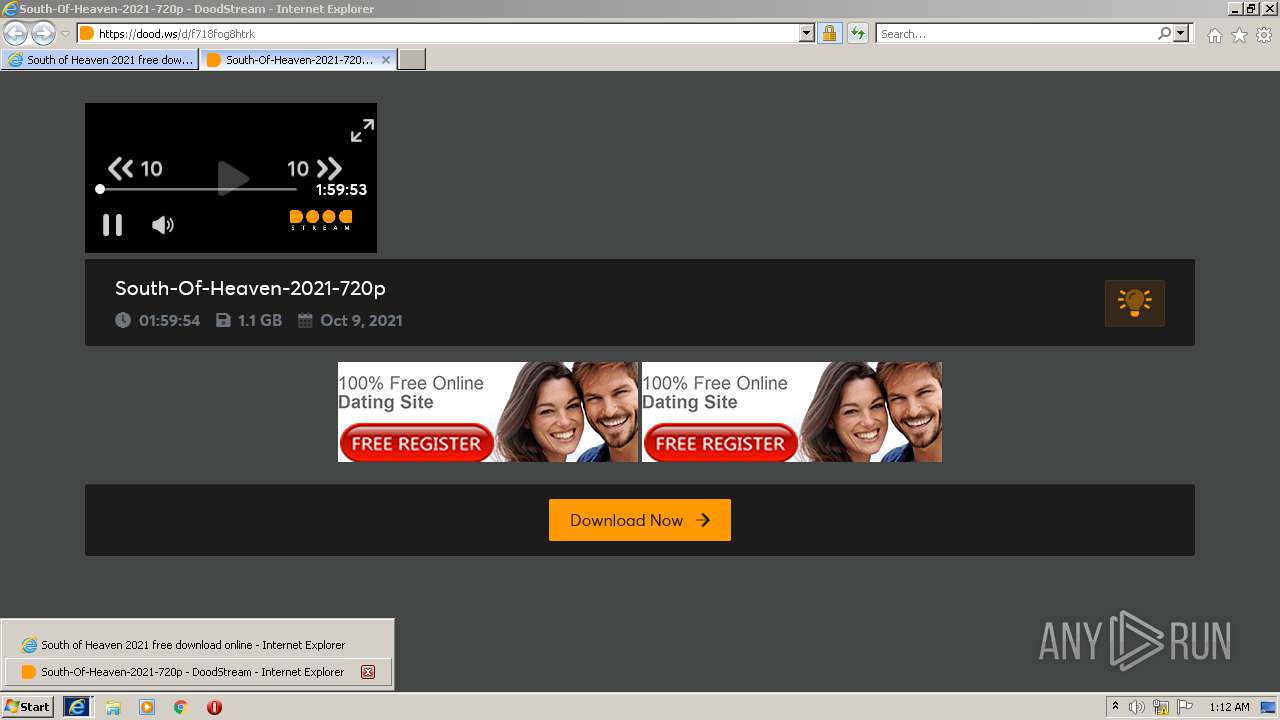The image size is (1280, 720).
Task: Open the Tools gear icon
Action: pos(1264,35)
